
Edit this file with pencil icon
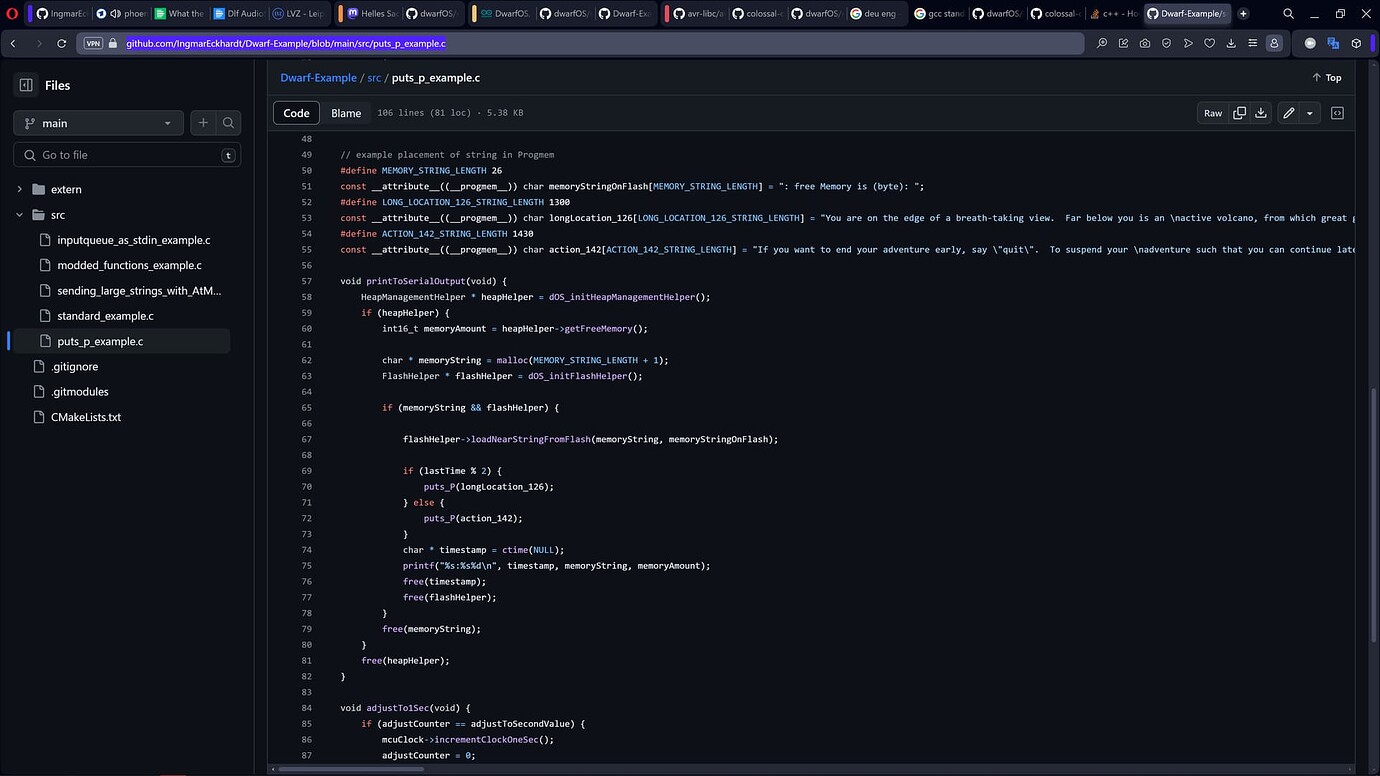(1289, 113)
